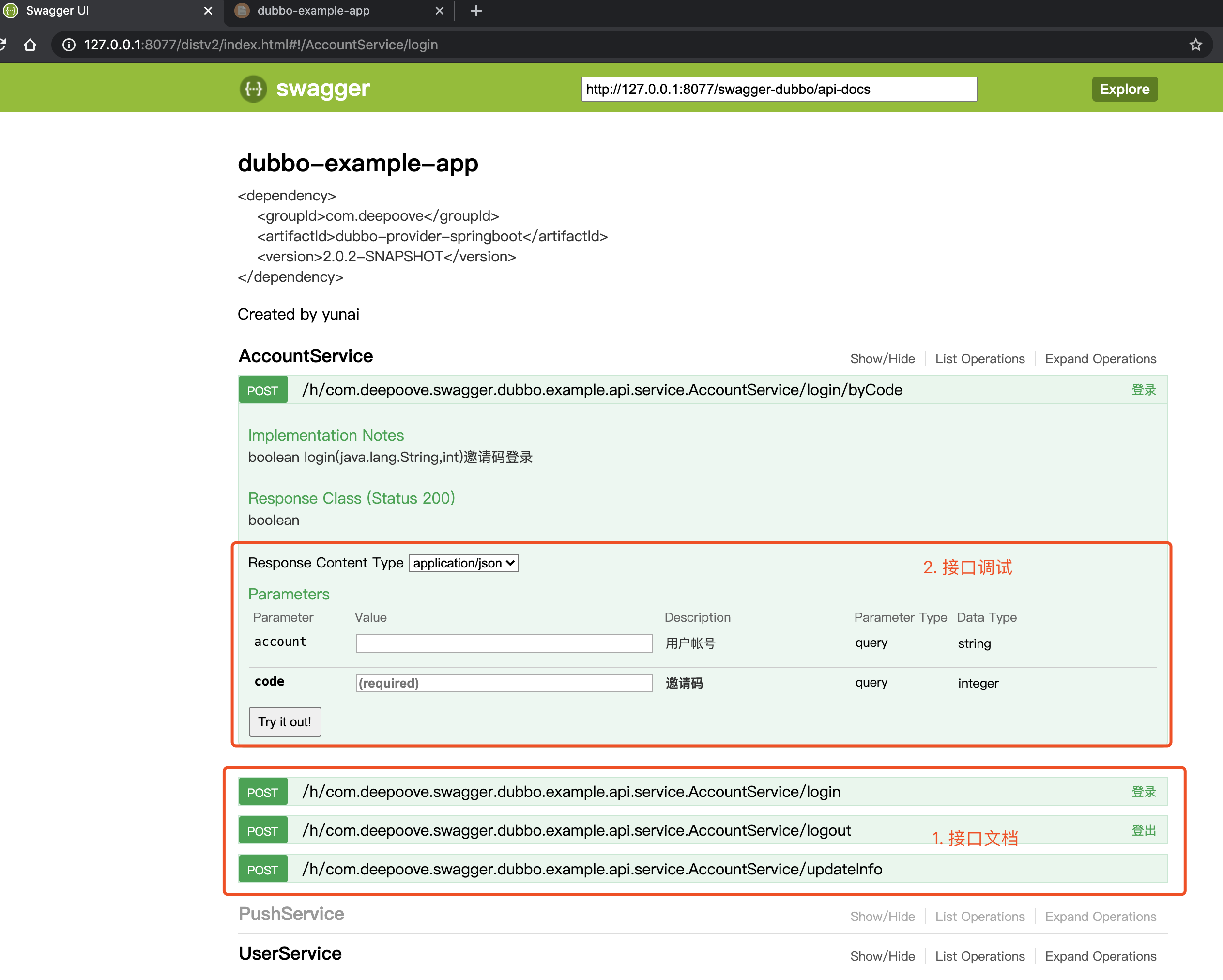Click the browser home icon
Screen dimensions: 1223x980
point(30,45)
